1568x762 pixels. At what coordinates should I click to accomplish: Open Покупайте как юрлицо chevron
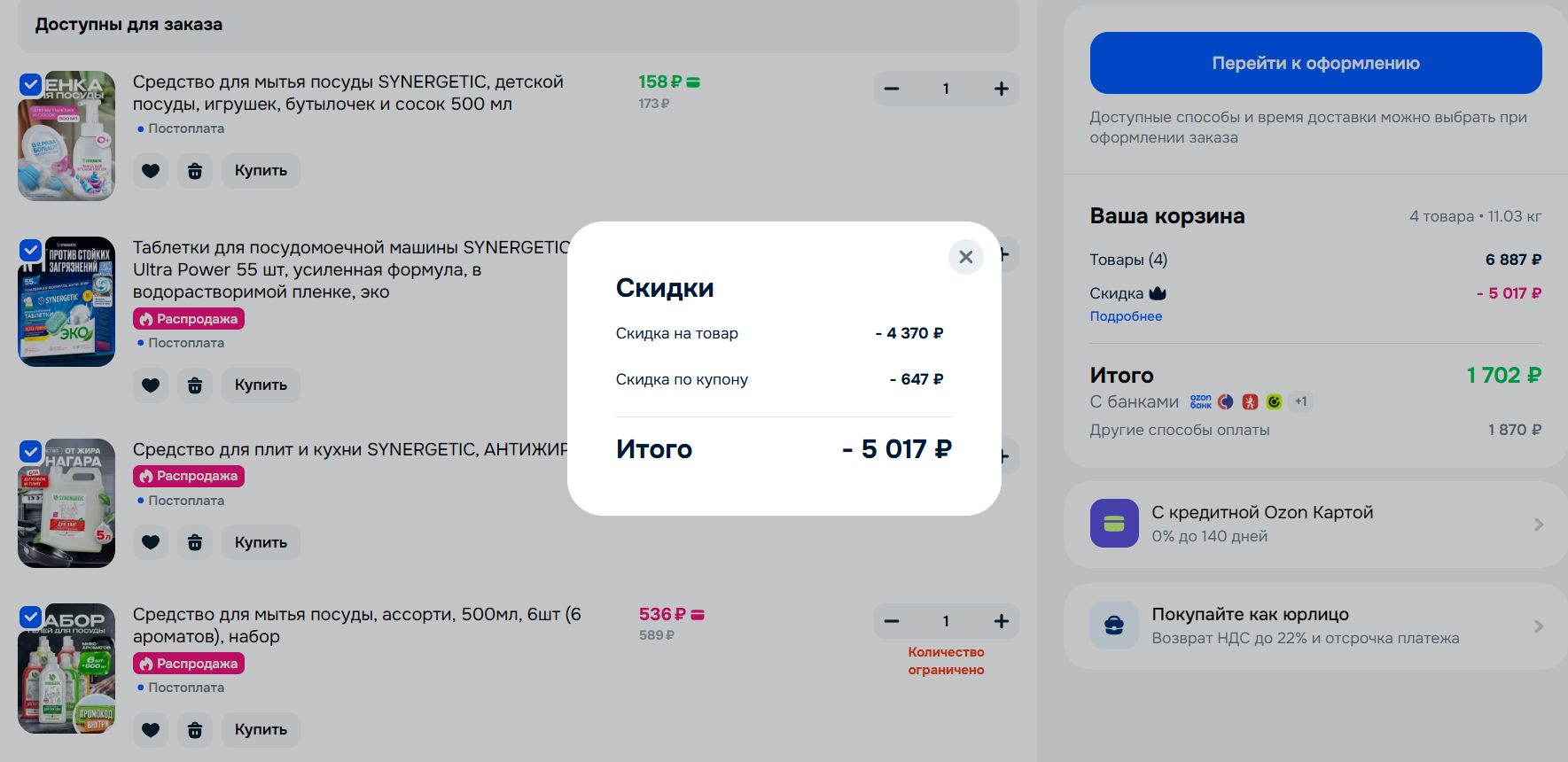tap(1539, 626)
